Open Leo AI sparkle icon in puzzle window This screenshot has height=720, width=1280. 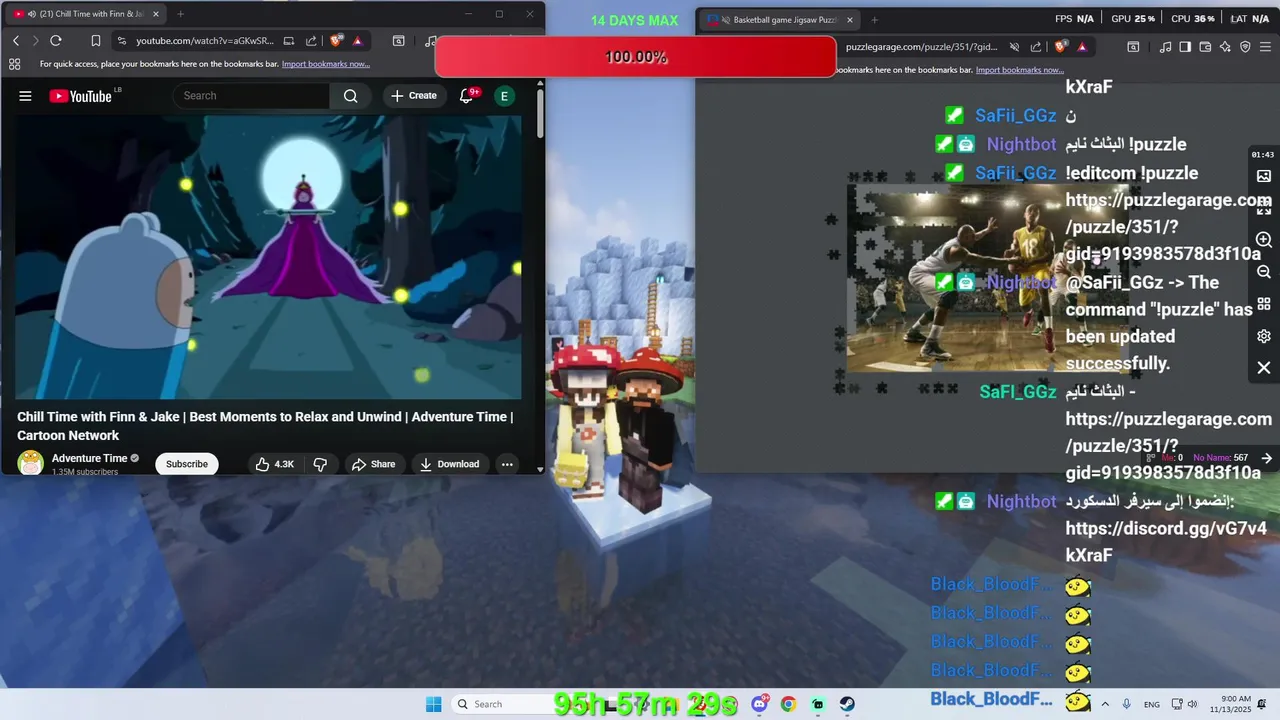(1225, 47)
